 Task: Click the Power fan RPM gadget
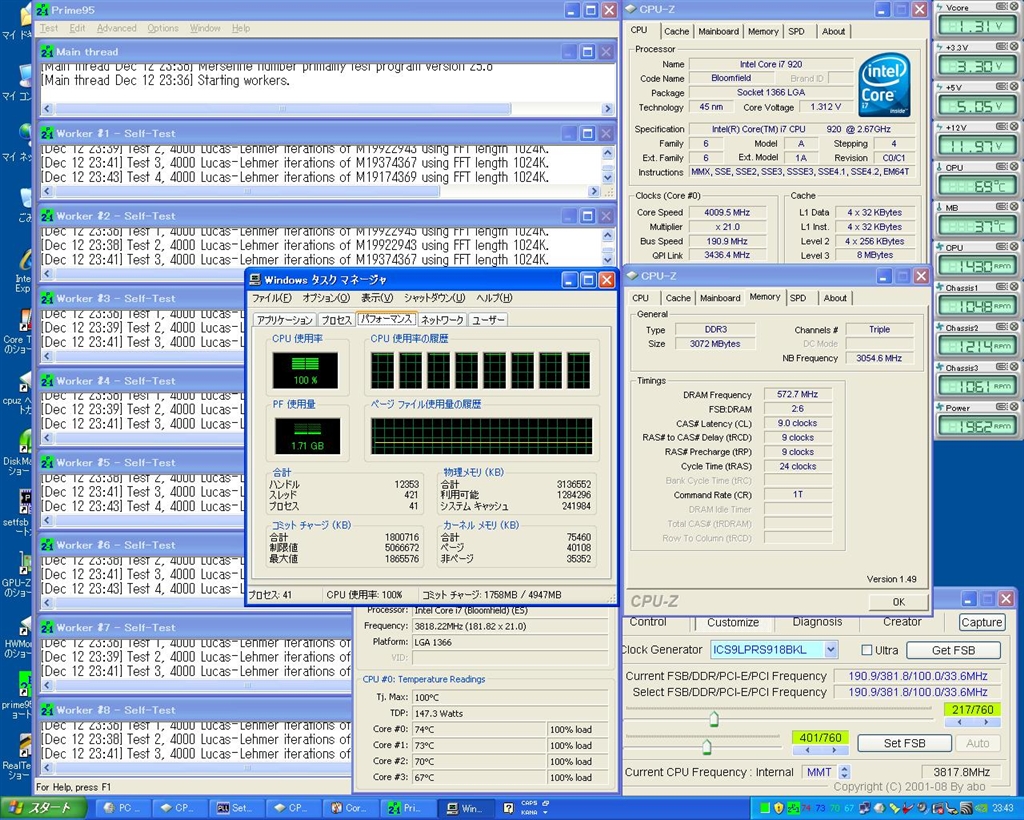[x=977, y=427]
